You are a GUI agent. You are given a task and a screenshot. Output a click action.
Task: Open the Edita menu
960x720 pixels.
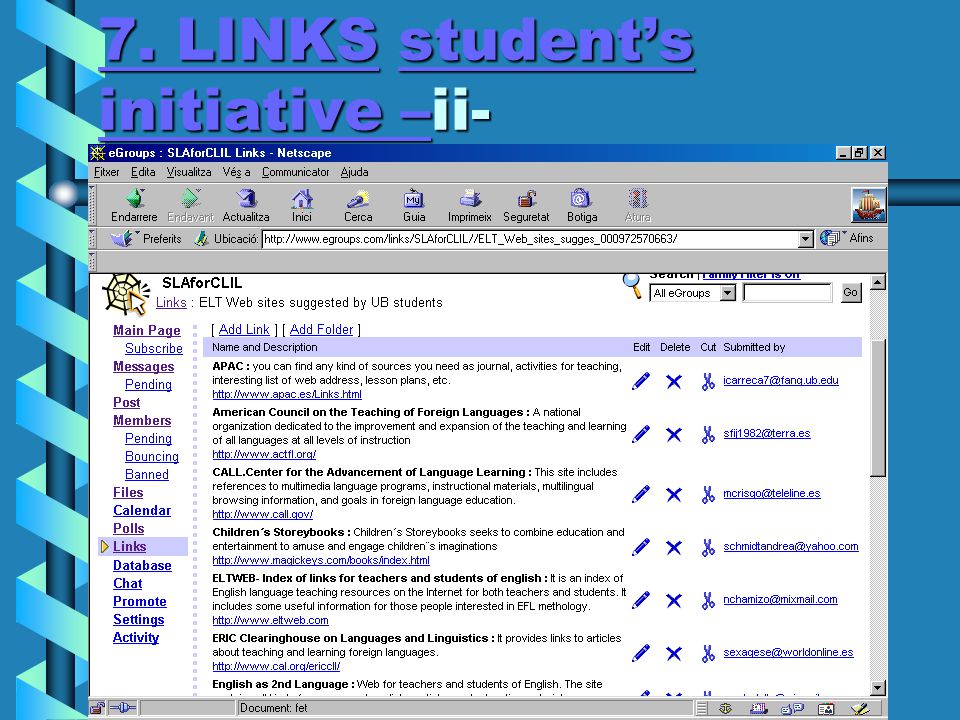coord(143,172)
